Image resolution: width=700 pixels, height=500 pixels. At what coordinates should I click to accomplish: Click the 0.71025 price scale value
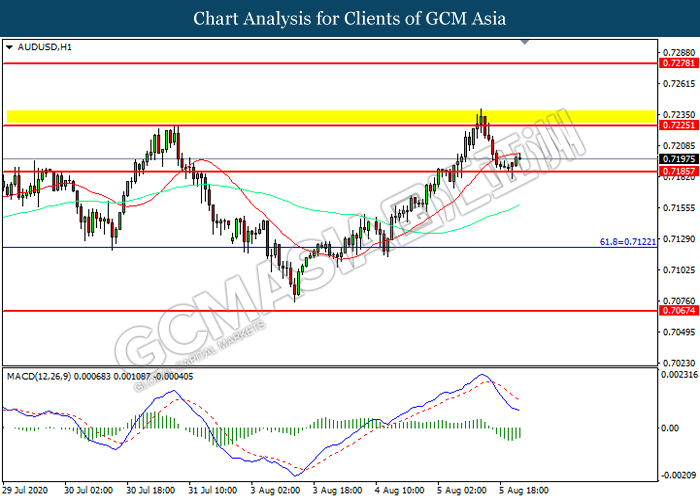tap(679, 270)
